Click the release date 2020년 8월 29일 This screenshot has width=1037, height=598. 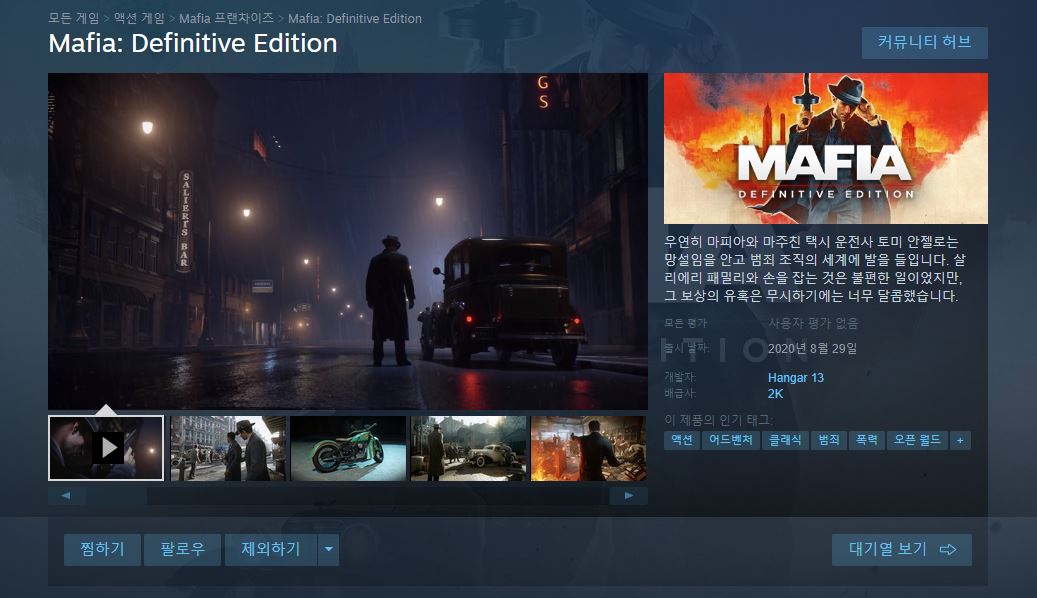pyautogui.click(x=812, y=349)
